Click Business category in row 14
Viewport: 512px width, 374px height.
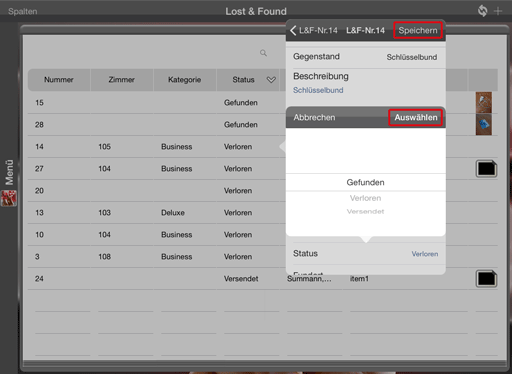pos(177,147)
